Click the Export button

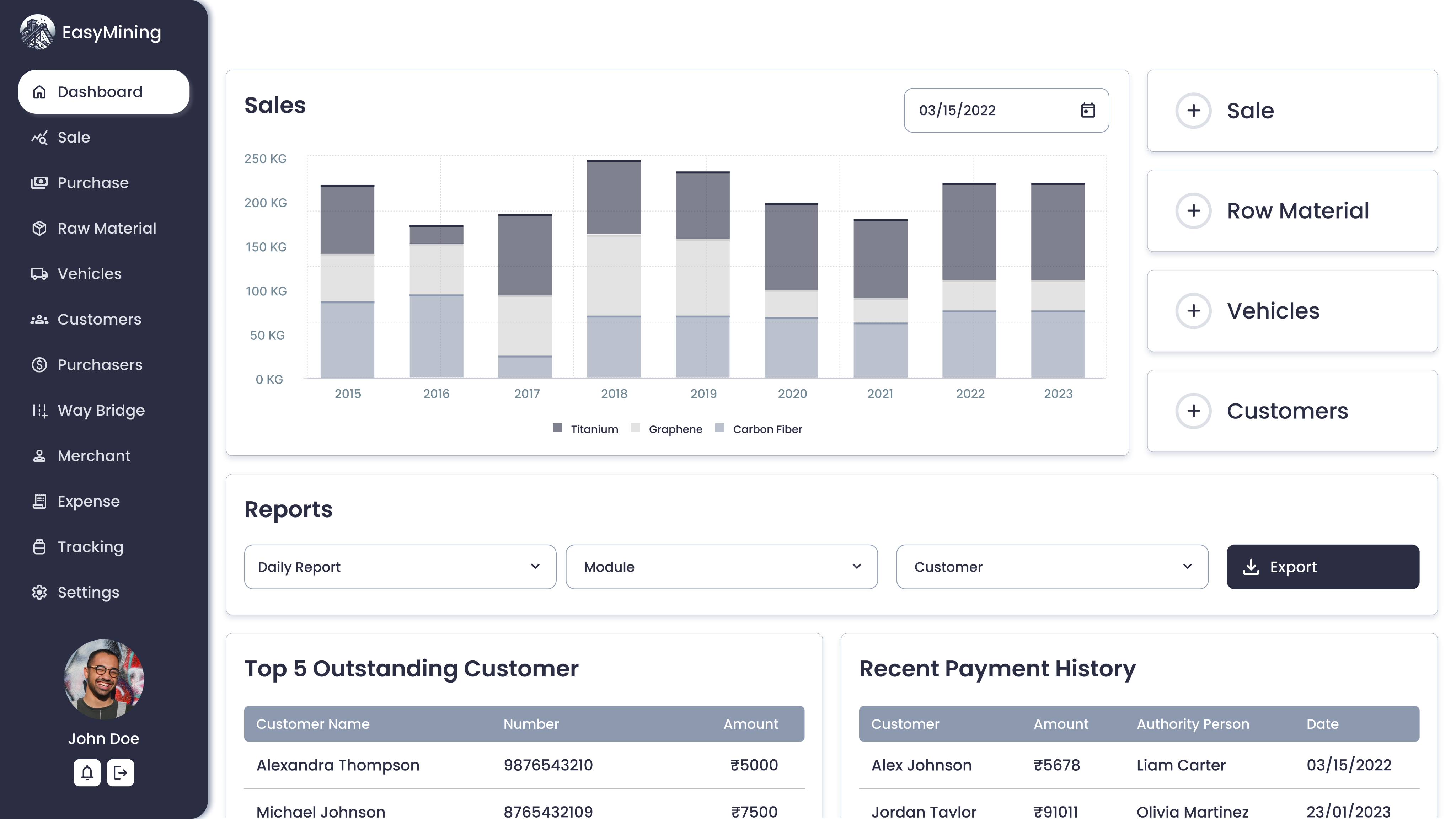pyautogui.click(x=1323, y=567)
